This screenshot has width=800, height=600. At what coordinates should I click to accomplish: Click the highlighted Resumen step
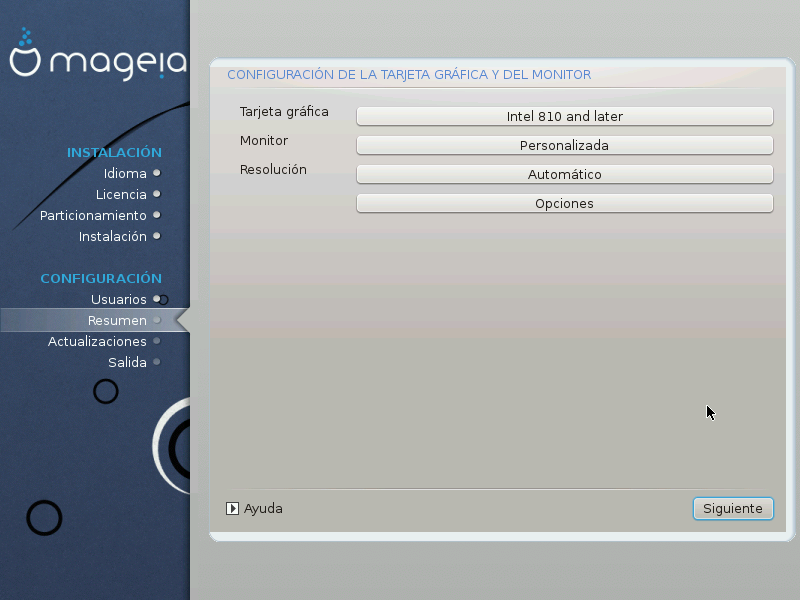coord(95,320)
